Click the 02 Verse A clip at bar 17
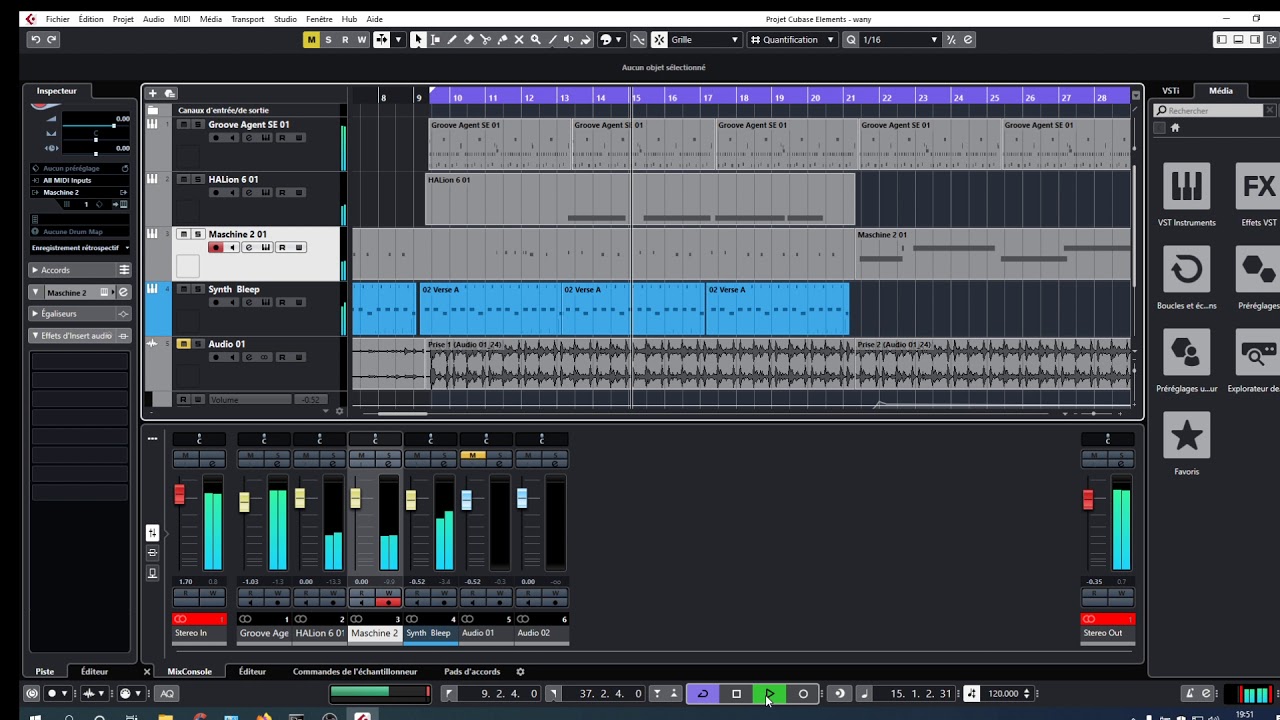This screenshot has width=1280, height=720. (x=777, y=309)
